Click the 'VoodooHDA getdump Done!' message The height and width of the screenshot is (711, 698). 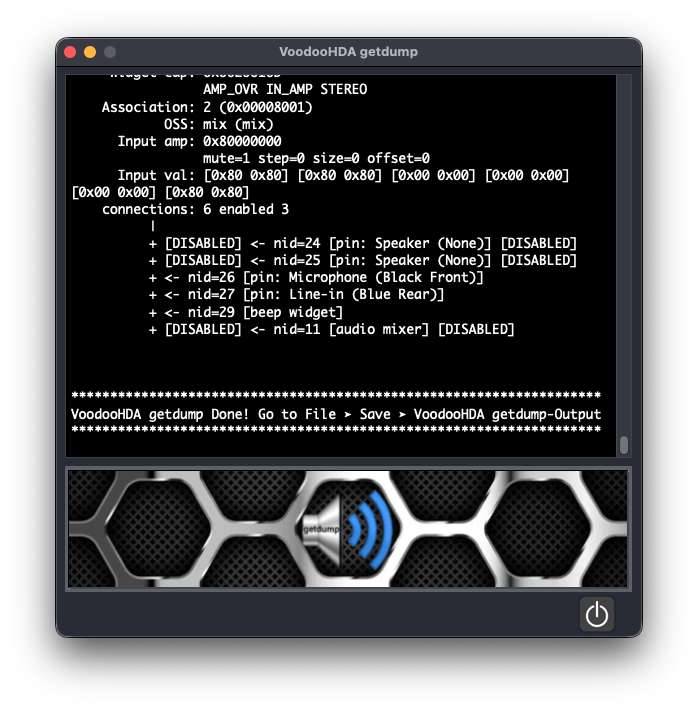[x=336, y=414]
